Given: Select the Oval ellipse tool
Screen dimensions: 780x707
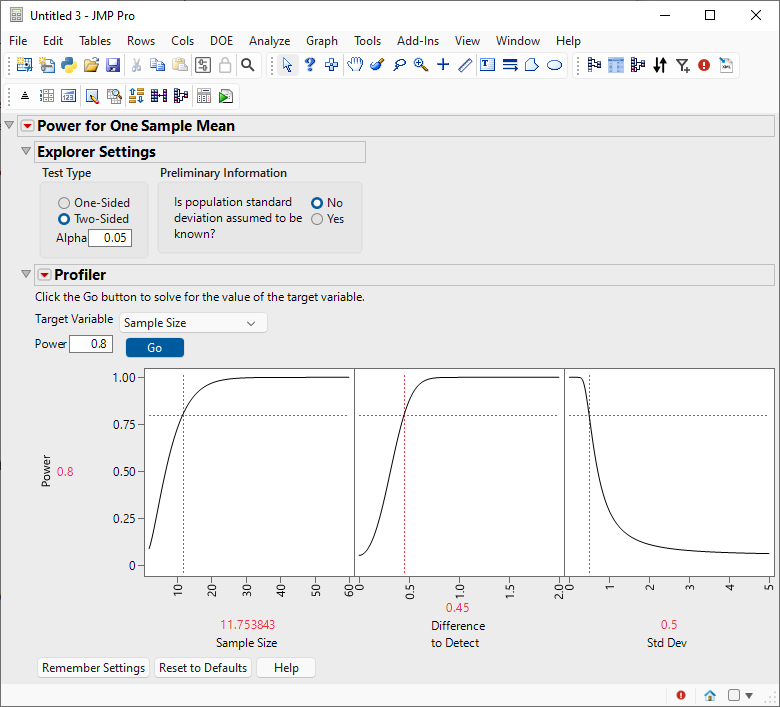Looking at the screenshot, I should (554, 65).
